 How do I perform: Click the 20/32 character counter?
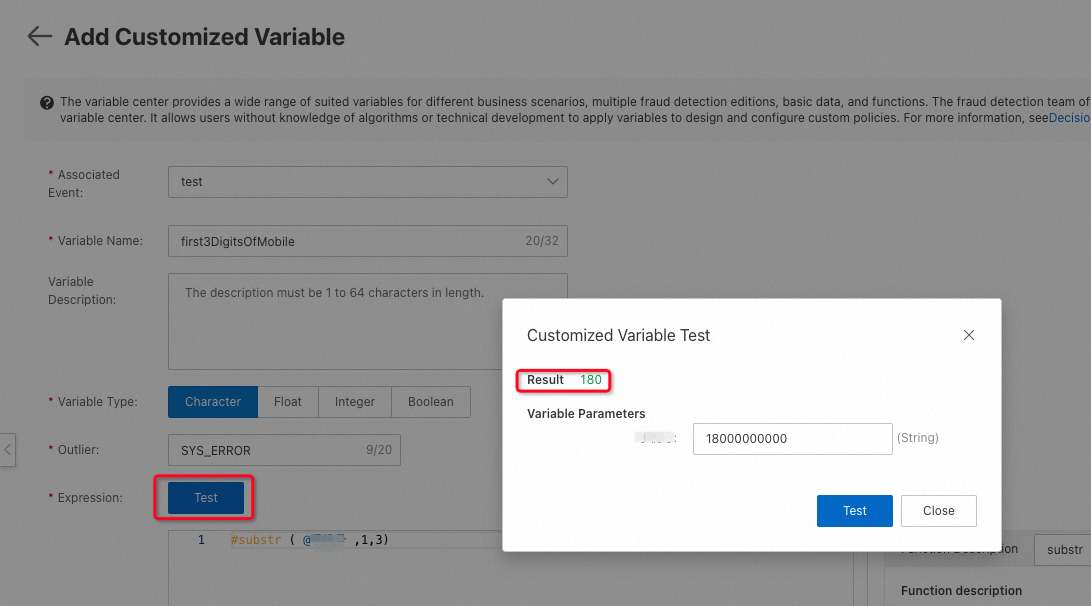[542, 241]
